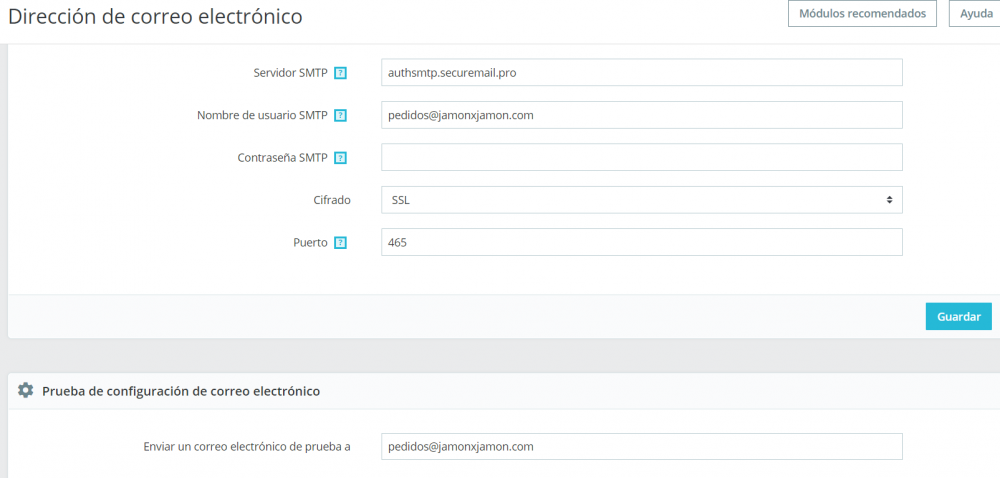Image resolution: width=1000 pixels, height=478 pixels.
Task: Click the Servidor SMTP label
Action: tap(290, 73)
